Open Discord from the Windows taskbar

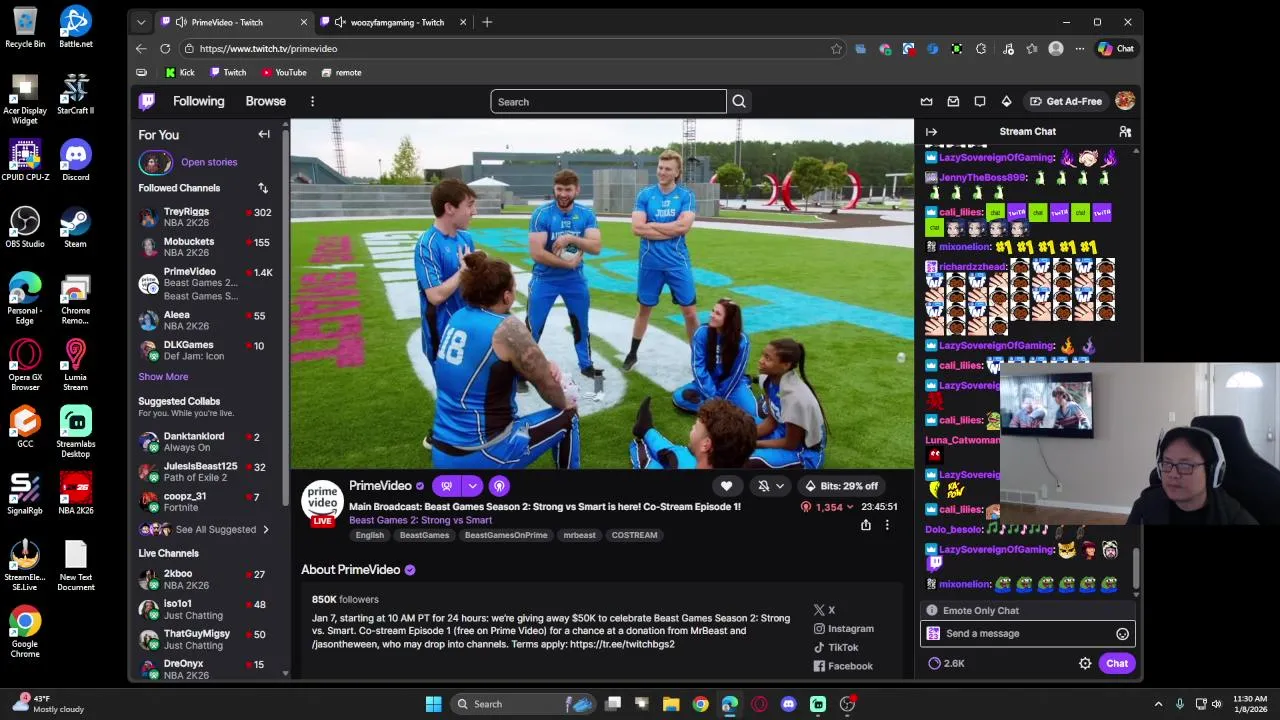click(x=788, y=704)
